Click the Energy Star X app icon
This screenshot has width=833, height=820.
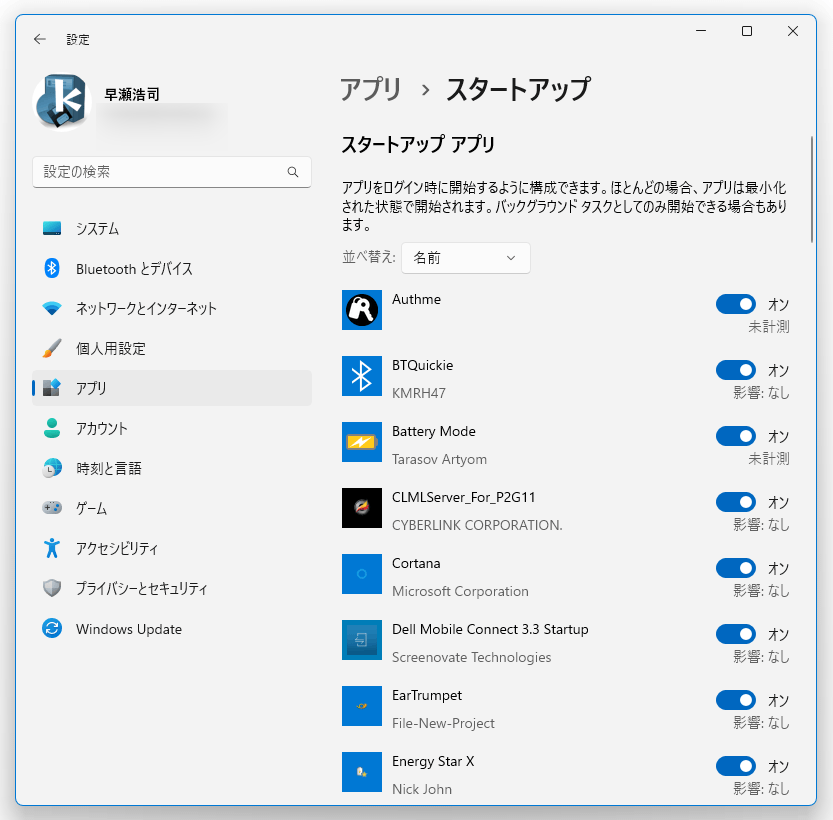362,772
